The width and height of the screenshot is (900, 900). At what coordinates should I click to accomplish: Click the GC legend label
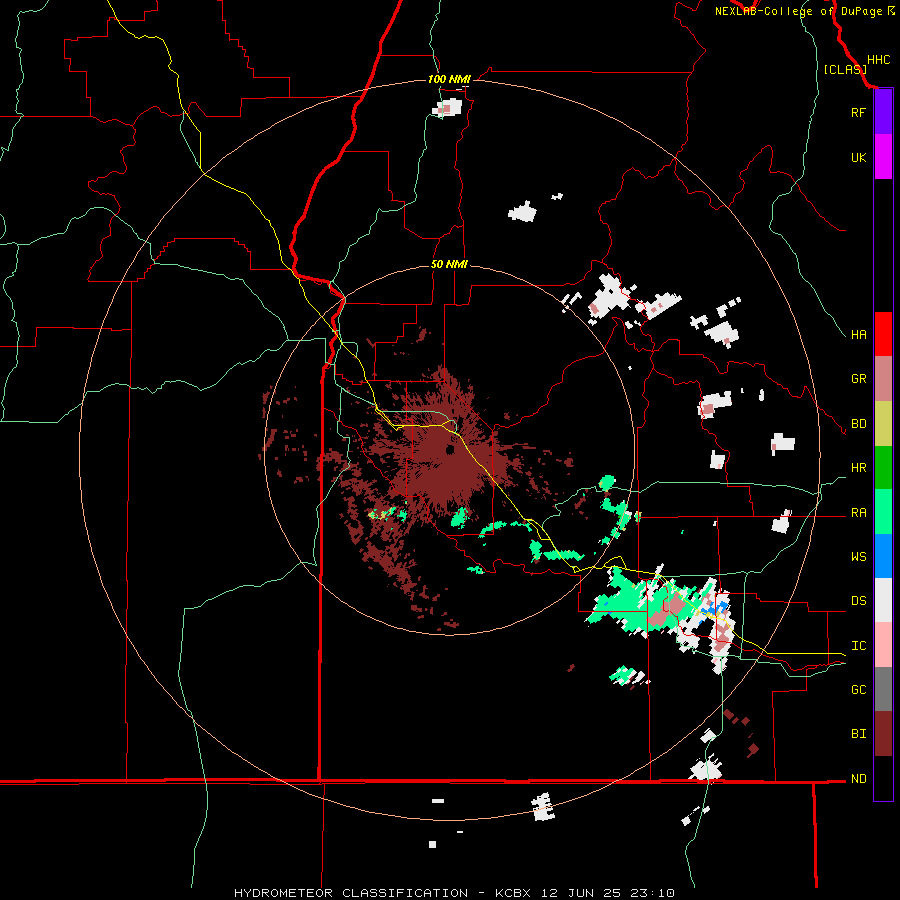coord(858,690)
